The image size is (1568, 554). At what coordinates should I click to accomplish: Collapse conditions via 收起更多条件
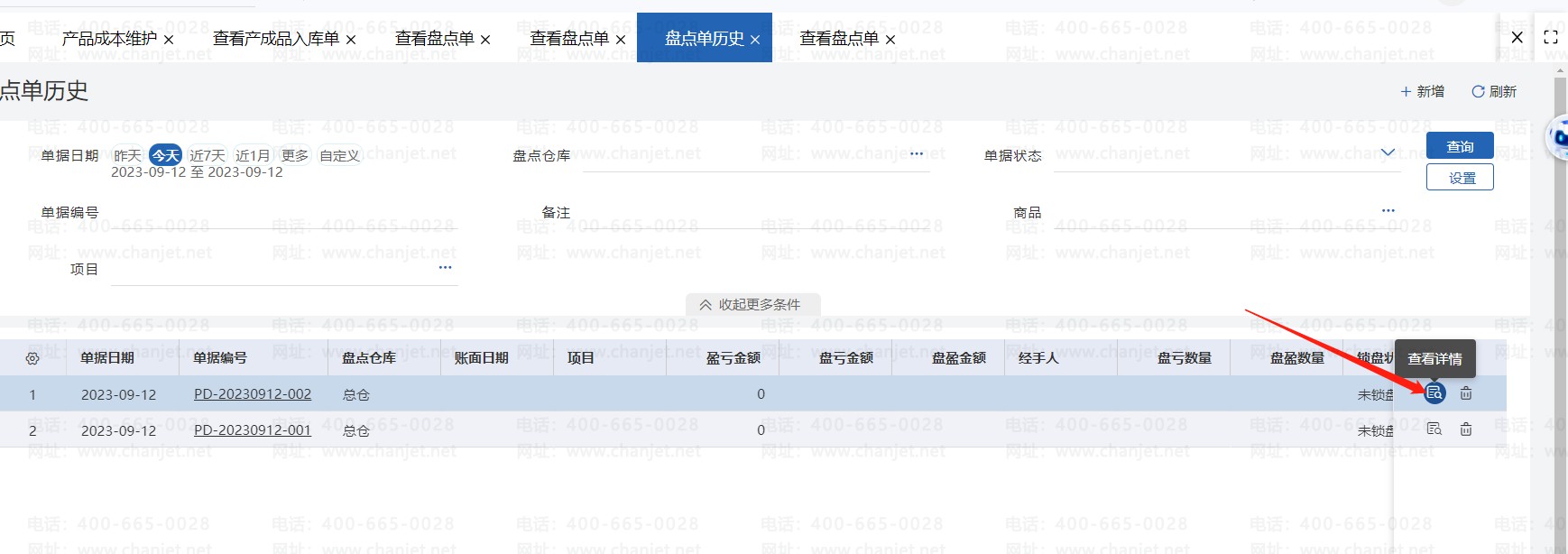tap(753, 305)
